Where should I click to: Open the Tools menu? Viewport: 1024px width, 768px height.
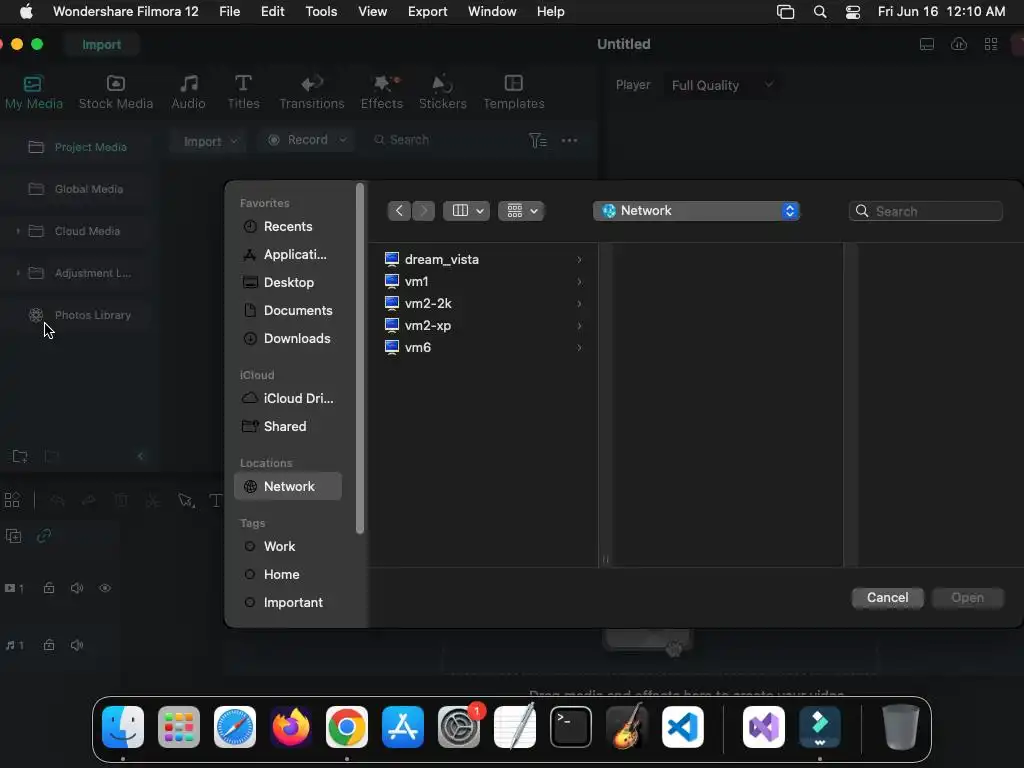[321, 12]
